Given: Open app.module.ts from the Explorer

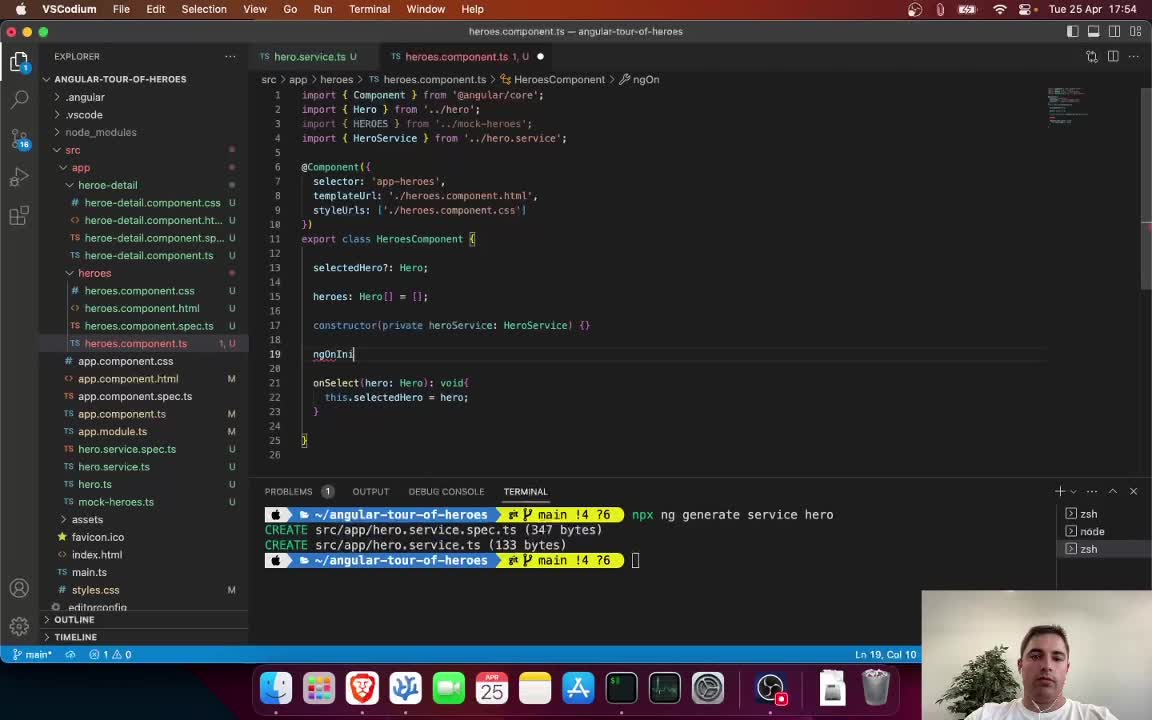Looking at the screenshot, I should tap(112, 431).
